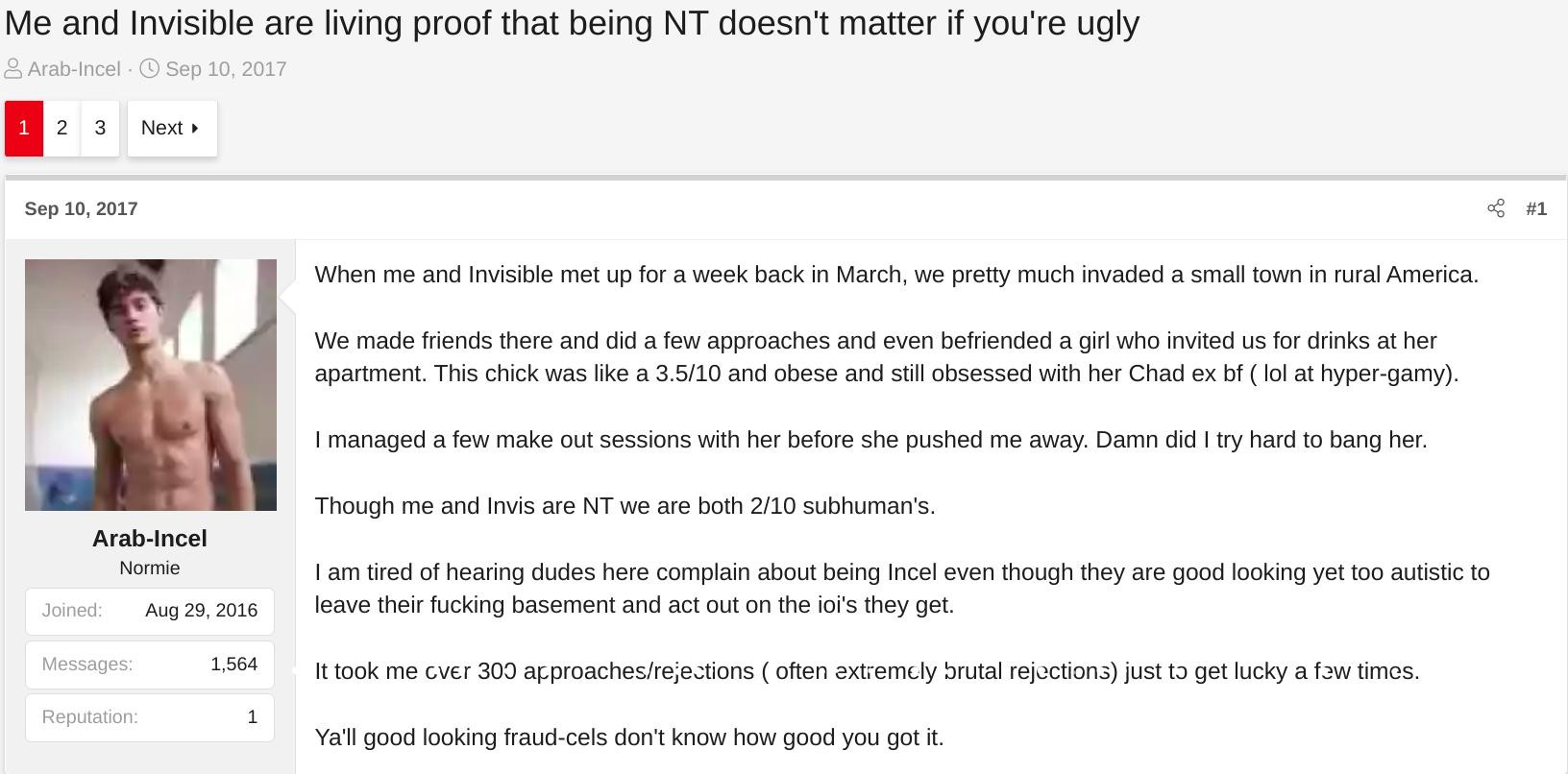Click the share icon on post #1
The height and width of the screenshot is (774, 1568).
(x=1495, y=208)
